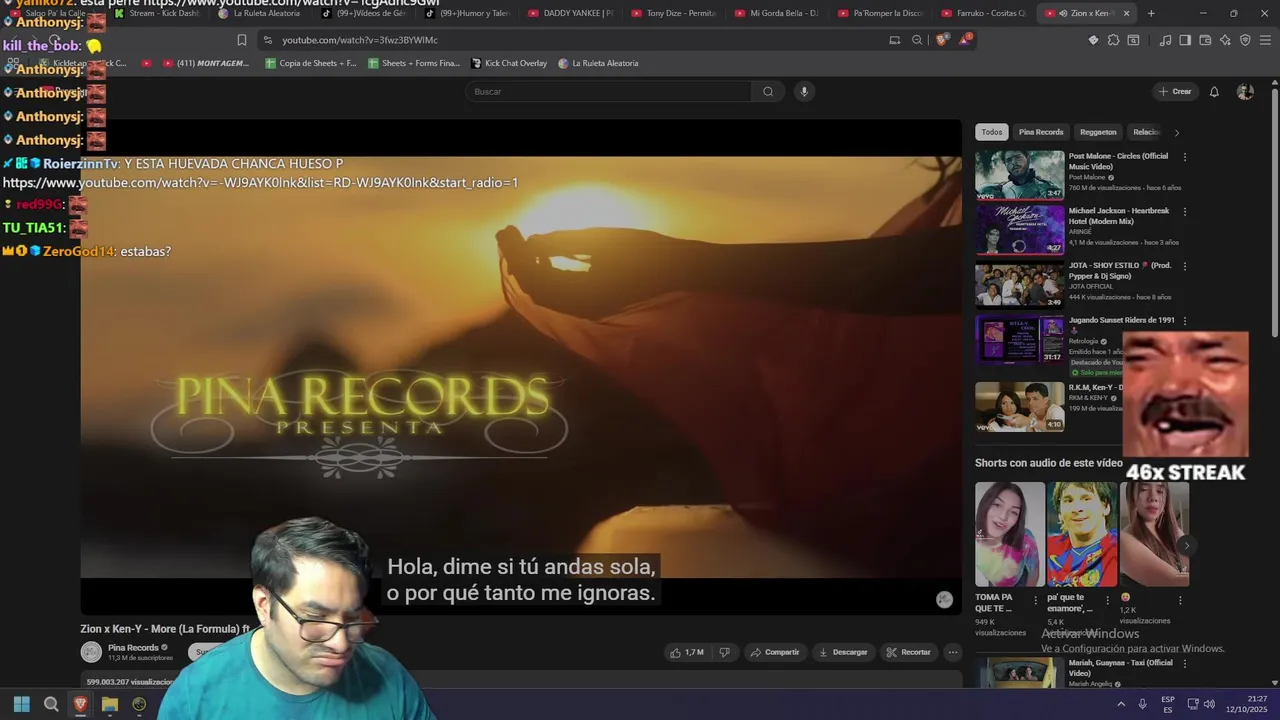Open Windows taskbar search

(x=51, y=704)
